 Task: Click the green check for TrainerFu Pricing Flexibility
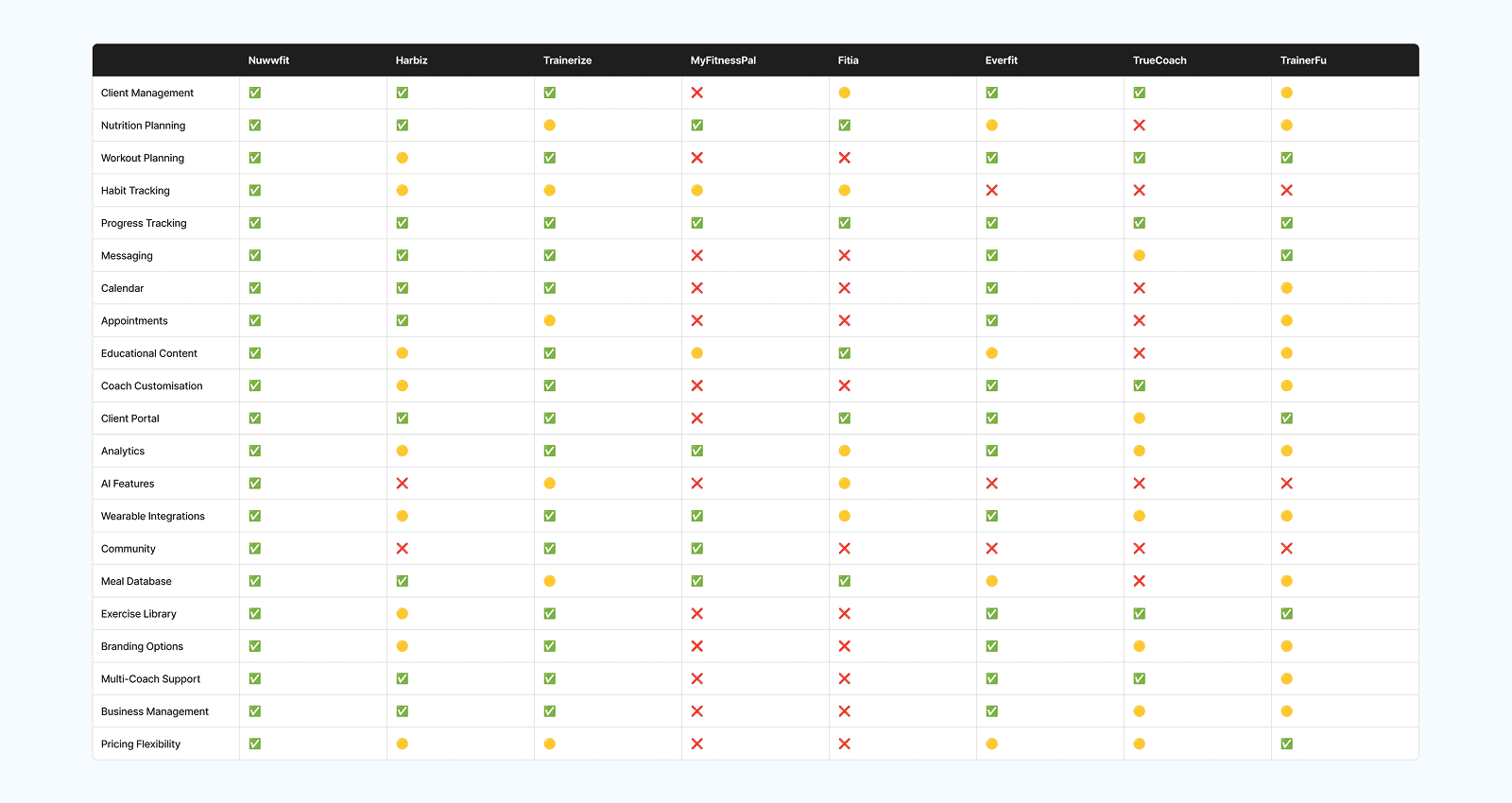coord(1286,744)
